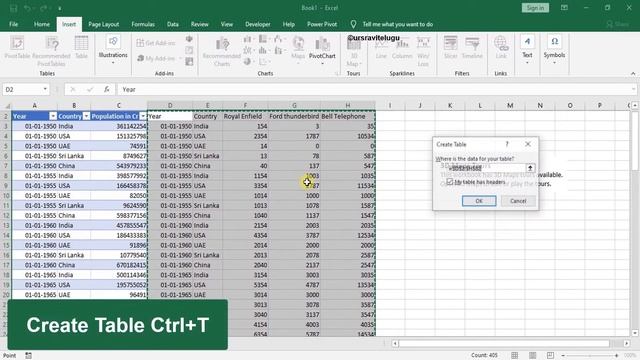Viewport: 640px width, 360px height.
Task: Switch to the Data tab
Action: [x=173, y=24]
